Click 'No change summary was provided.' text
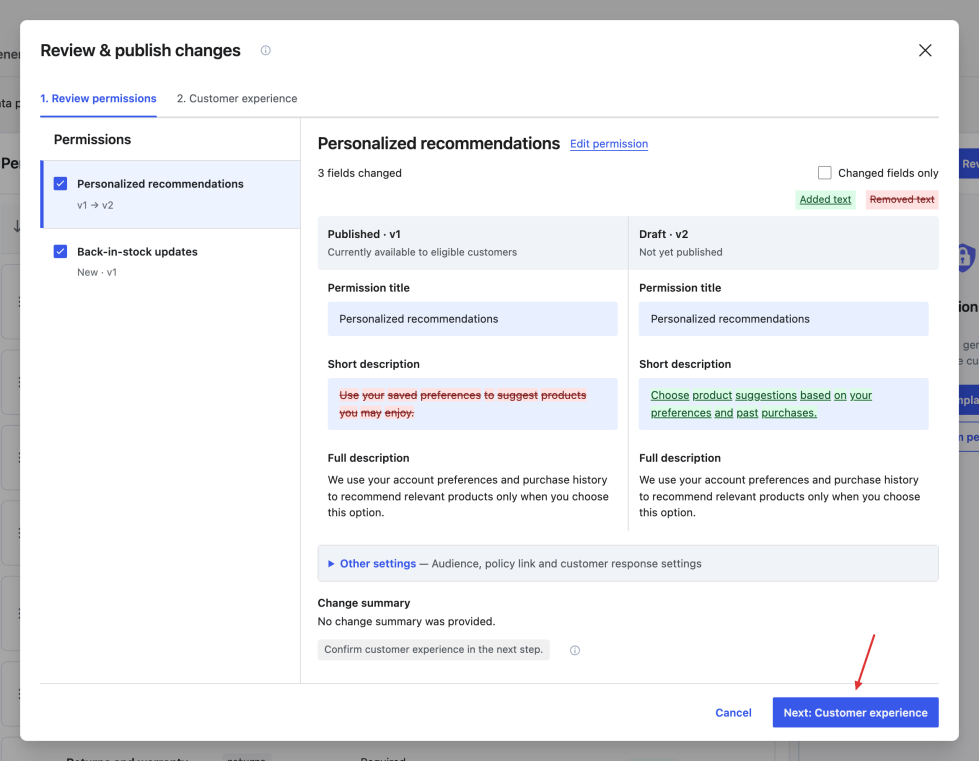The width and height of the screenshot is (979, 761). tap(406, 622)
